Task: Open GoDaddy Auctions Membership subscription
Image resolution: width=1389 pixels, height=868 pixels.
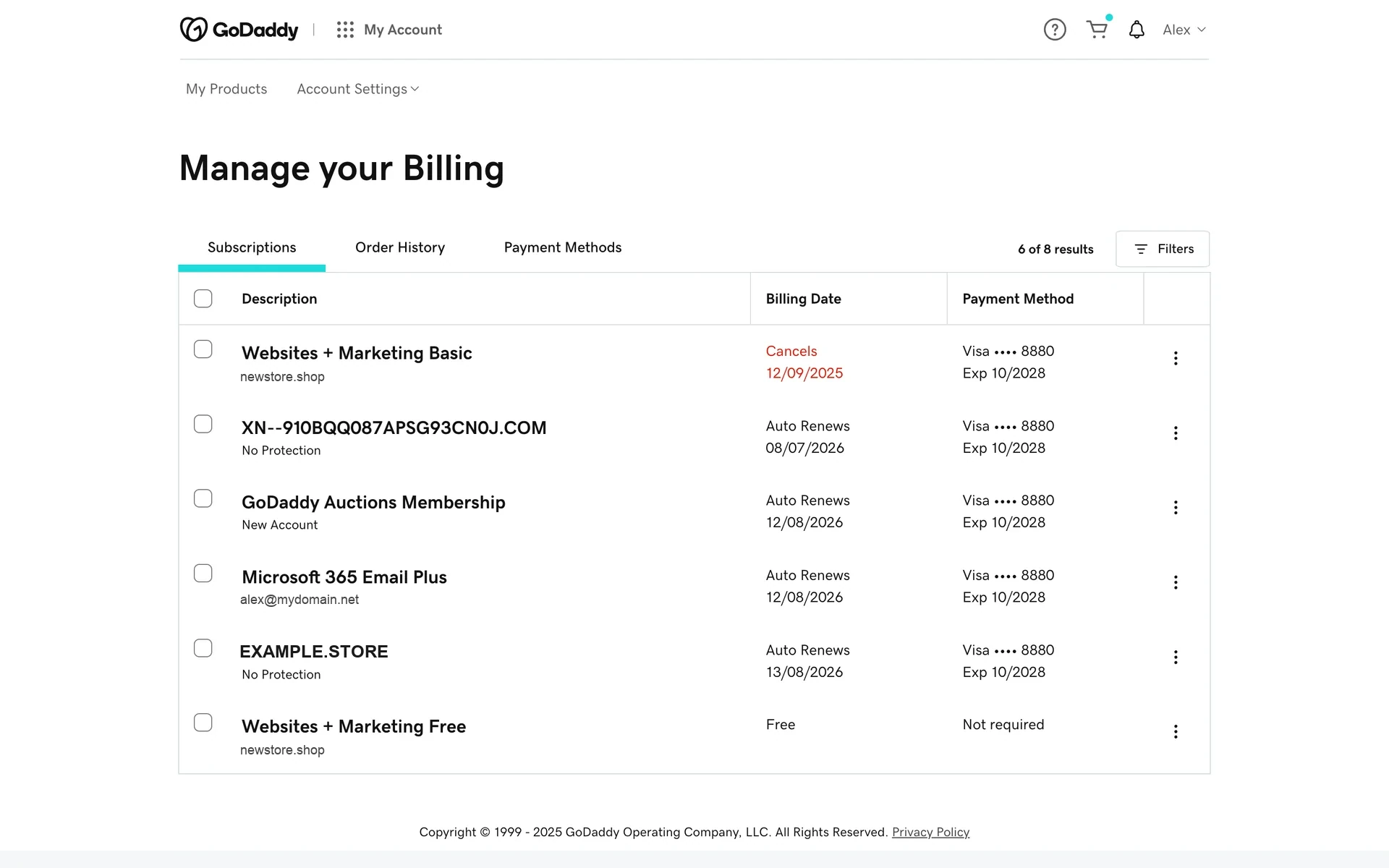Action: click(x=373, y=502)
